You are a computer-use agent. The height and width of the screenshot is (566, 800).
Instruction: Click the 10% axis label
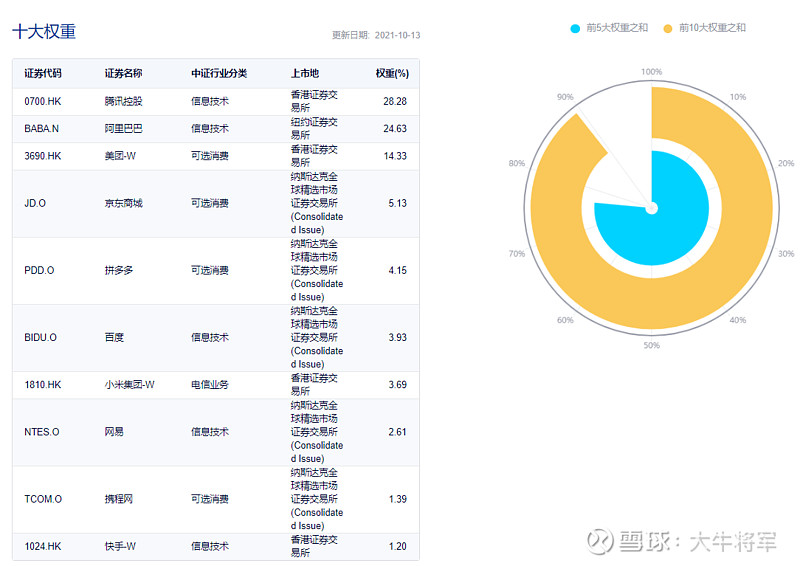tap(738, 97)
